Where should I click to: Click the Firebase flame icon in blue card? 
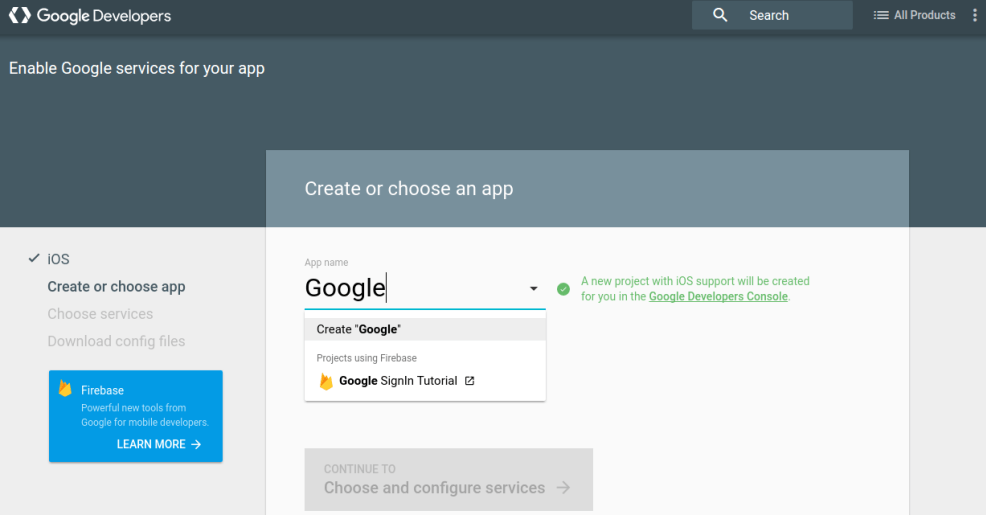pos(65,388)
